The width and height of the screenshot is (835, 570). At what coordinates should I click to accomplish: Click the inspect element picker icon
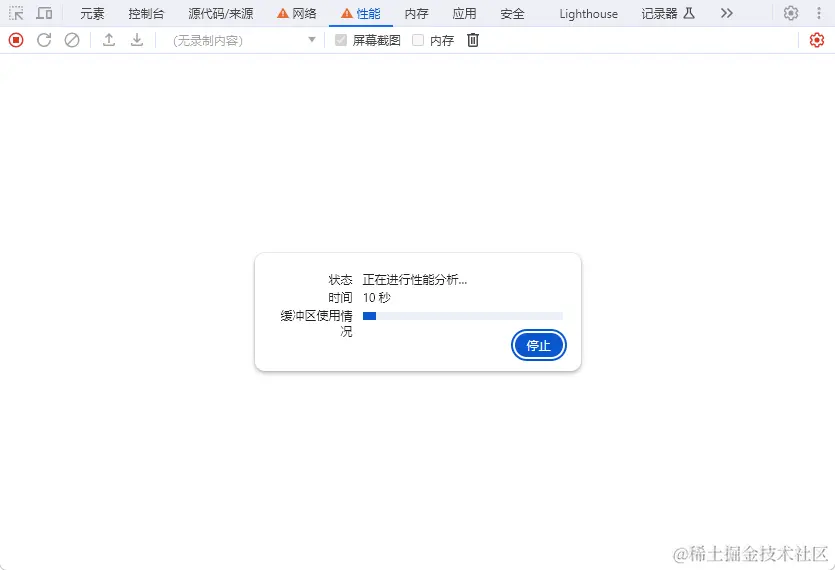(x=16, y=13)
